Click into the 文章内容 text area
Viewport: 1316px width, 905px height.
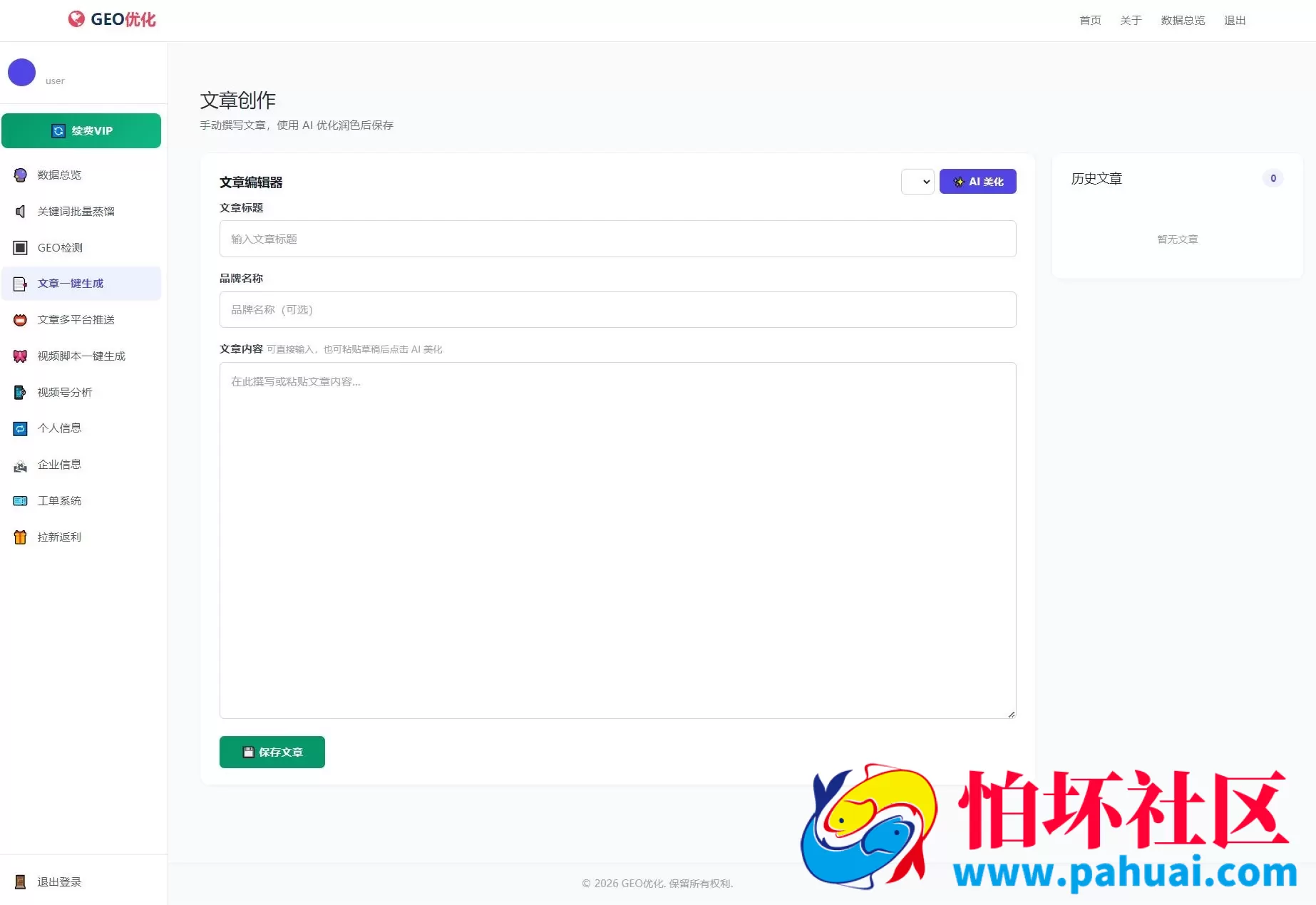click(x=617, y=540)
